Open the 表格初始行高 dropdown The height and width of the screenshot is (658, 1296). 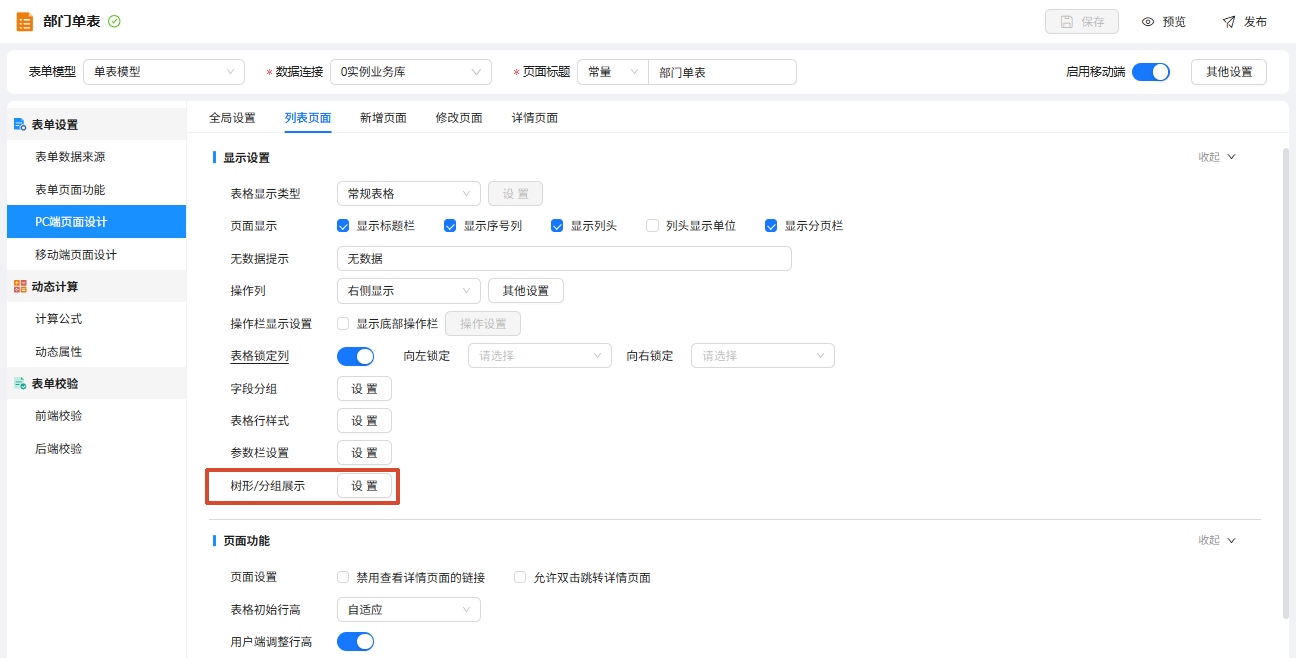(409, 610)
